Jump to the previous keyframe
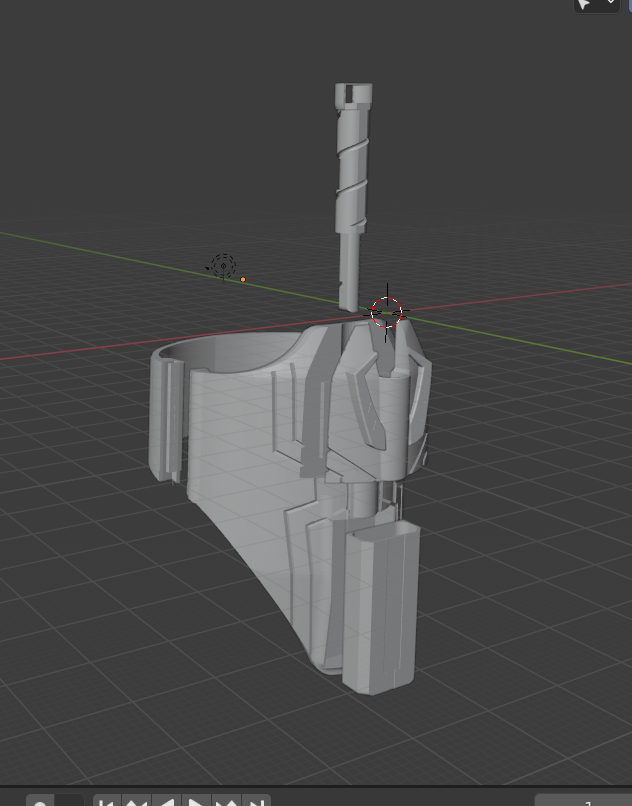632x806 pixels. pyautogui.click(x=137, y=802)
